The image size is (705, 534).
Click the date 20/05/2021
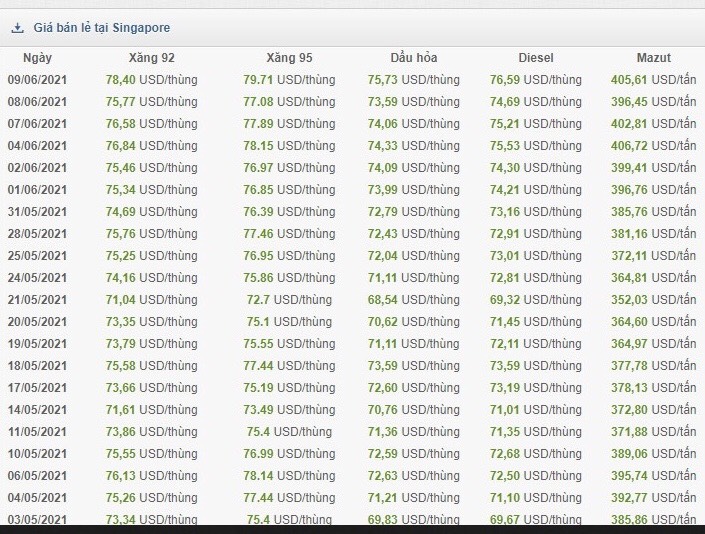pyautogui.click(x=37, y=322)
